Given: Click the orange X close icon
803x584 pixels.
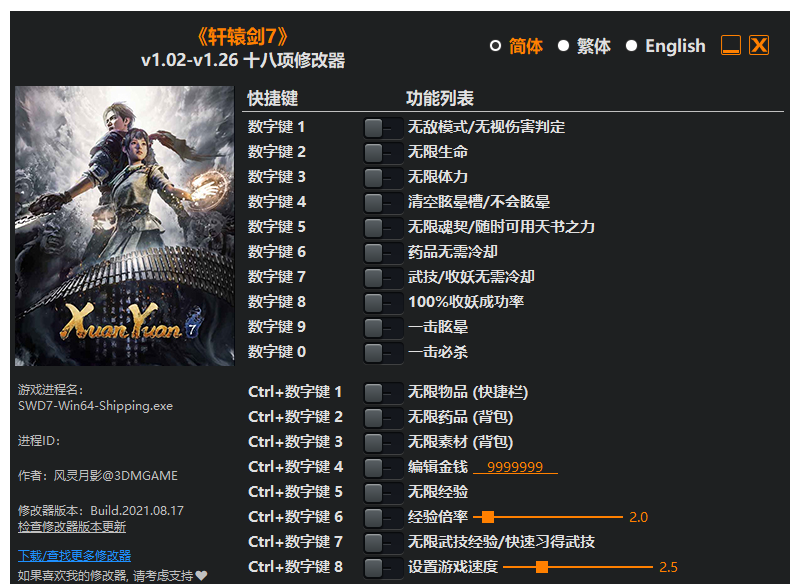Looking at the screenshot, I should click(x=759, y=45).
